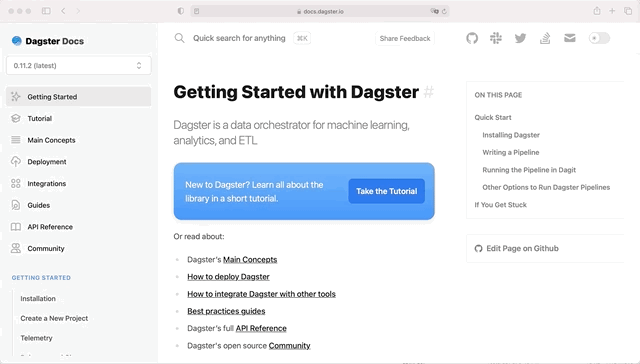
Task: Click Edit Page on Github
Action: click(517, 249)
